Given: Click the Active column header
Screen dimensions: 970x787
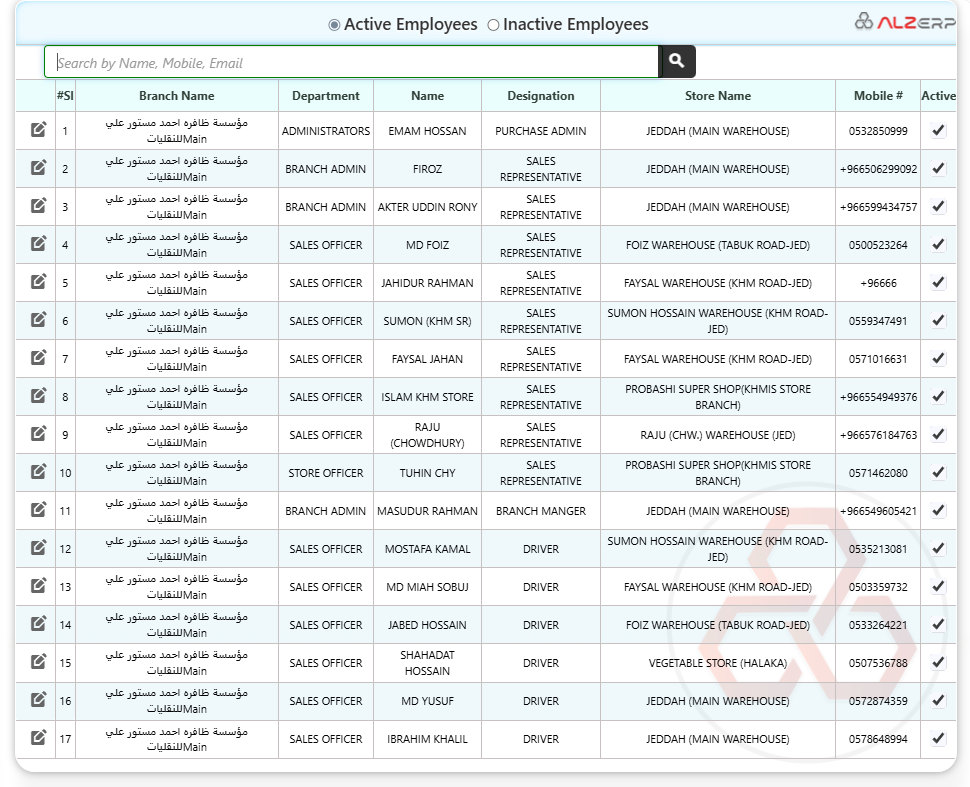Looking at the screenshot, I should coord(938,96).
